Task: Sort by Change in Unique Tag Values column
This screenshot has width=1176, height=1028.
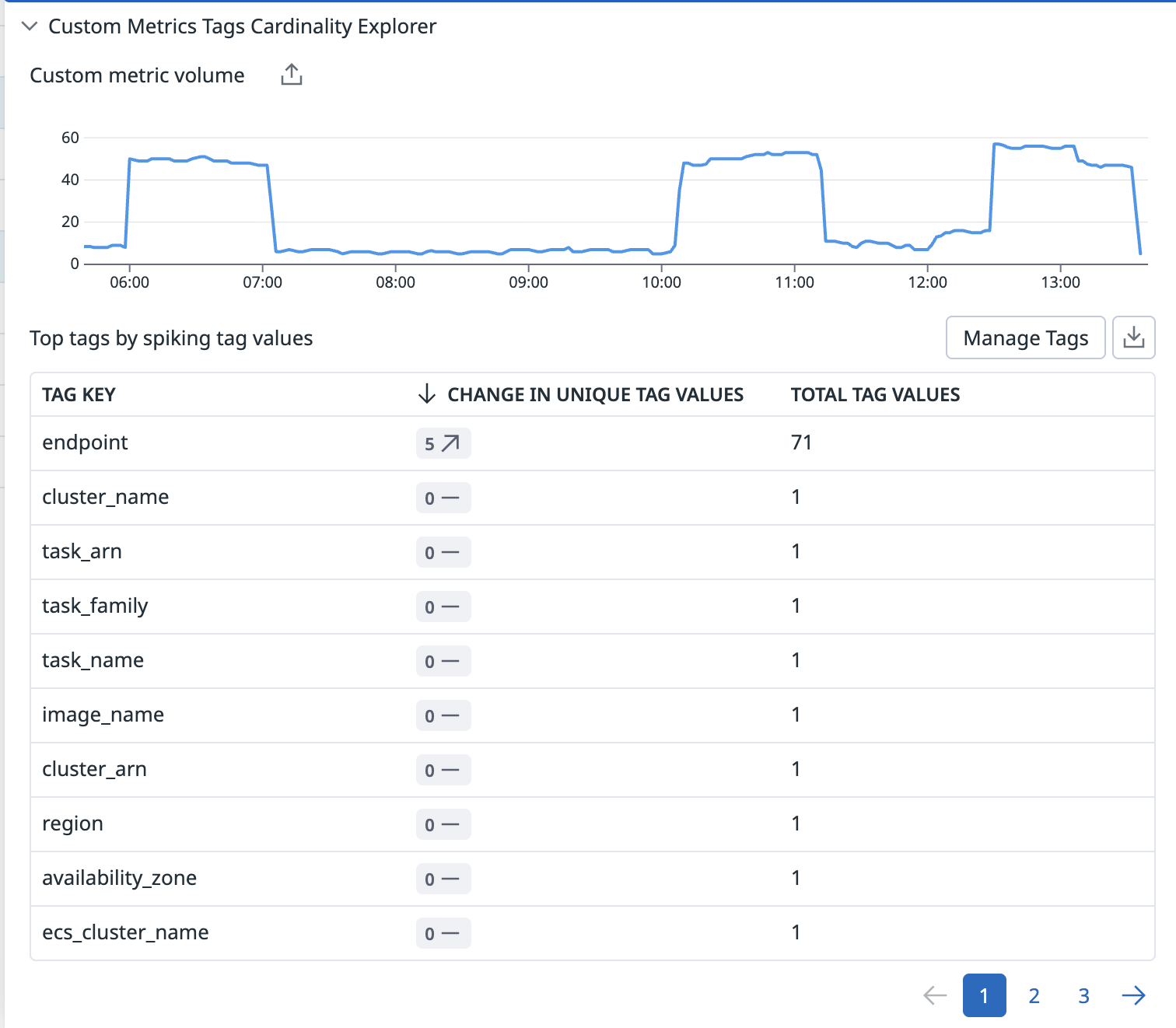Action: tap(594, 395)
